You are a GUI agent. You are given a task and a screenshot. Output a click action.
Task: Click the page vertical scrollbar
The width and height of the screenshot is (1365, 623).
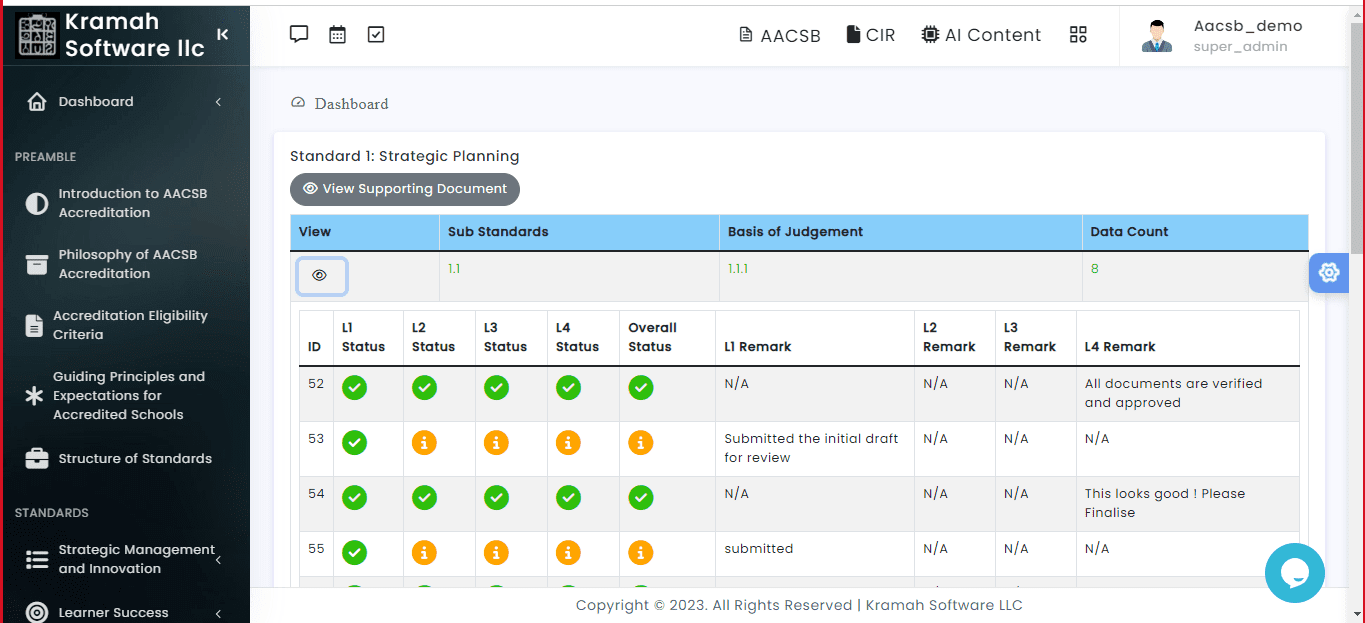pos(1357,150)
